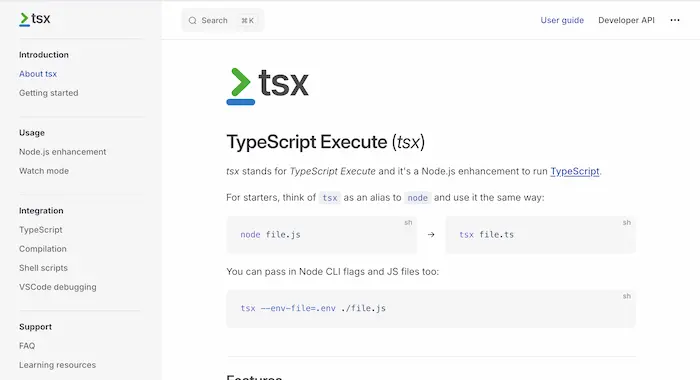Open the FAQ page

pos(27,346)
